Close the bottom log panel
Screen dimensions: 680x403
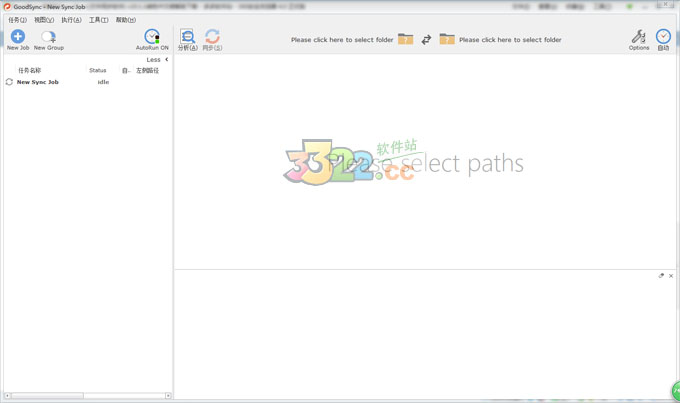click(671, 275)
